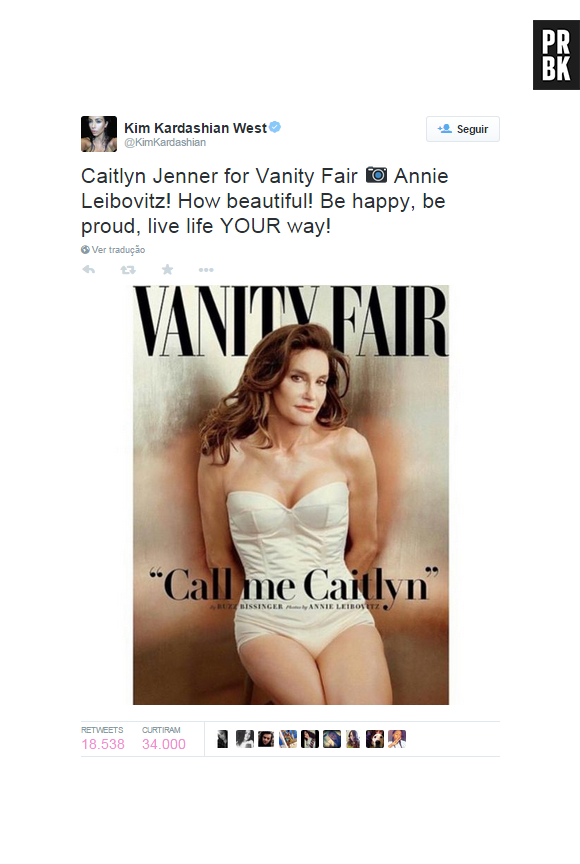
Task: Select the retweet icon
Action: [127, 269]
